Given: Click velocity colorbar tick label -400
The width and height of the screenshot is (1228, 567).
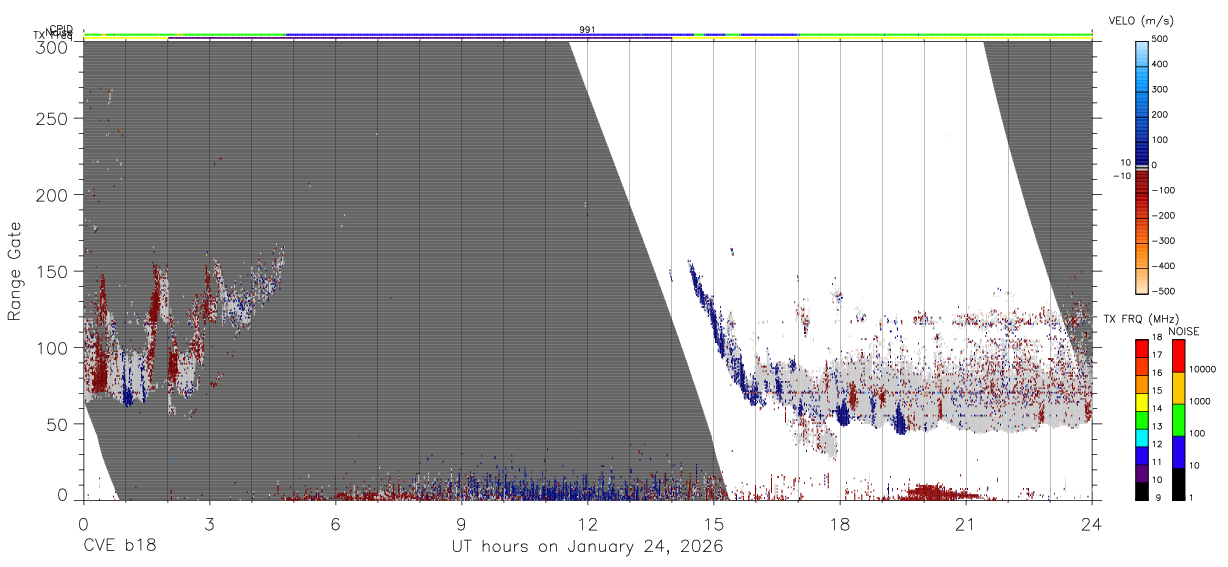Looking at the screenshot, I should (1164, 266).
